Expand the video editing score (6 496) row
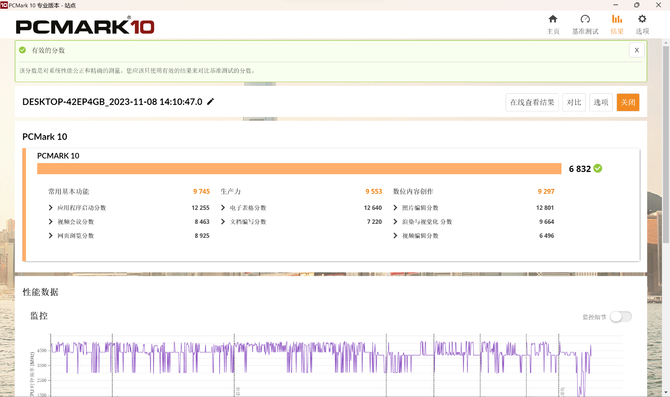This screenshot has height=397, width=670. coord(473,236)
